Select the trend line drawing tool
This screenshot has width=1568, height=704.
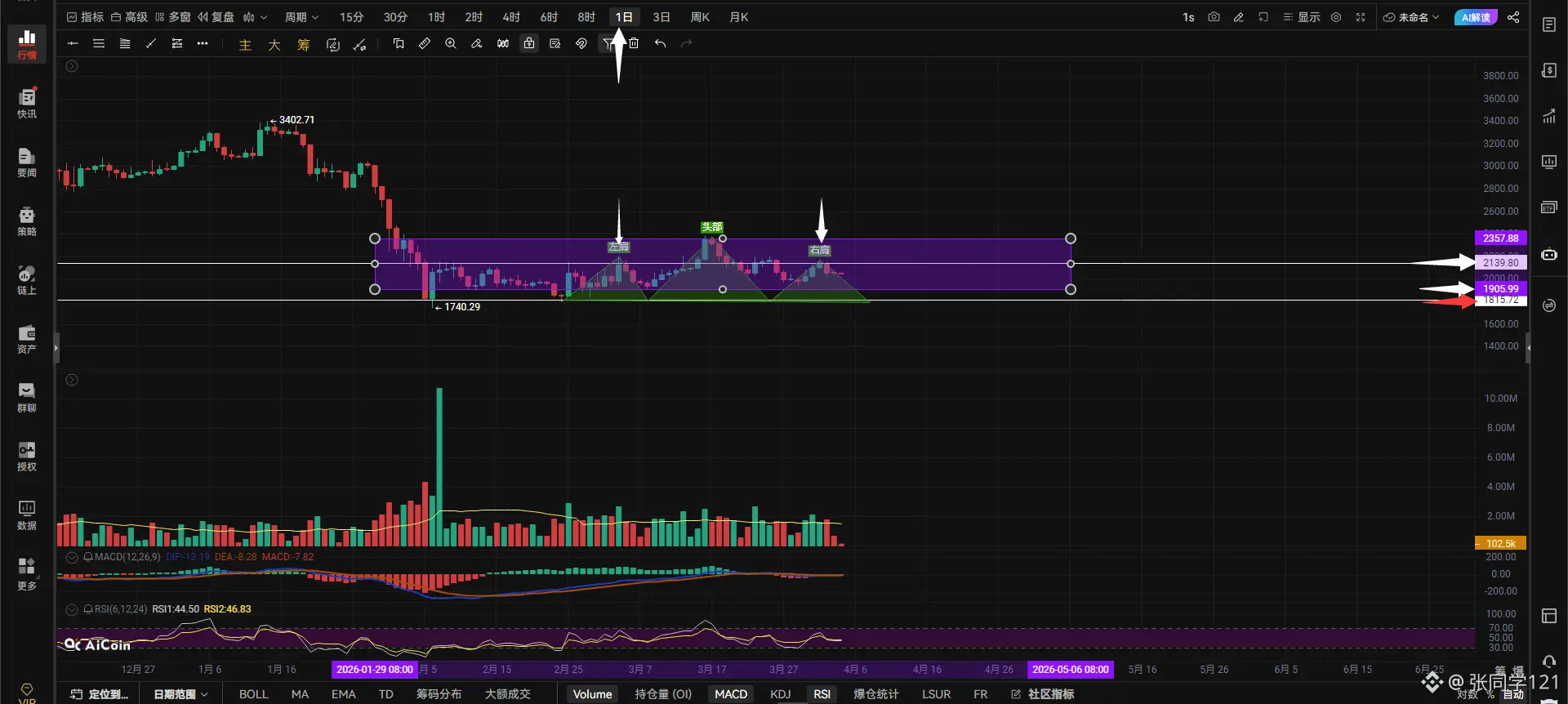(x=151, y=43)
